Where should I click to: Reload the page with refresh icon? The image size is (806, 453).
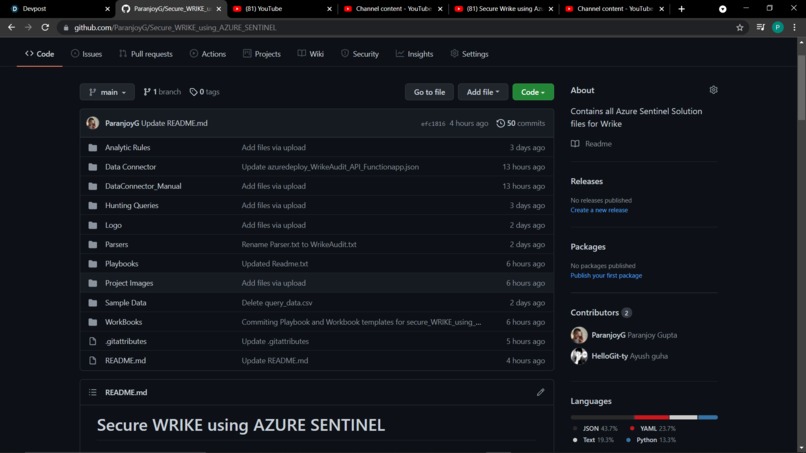(x=45, y=27)
